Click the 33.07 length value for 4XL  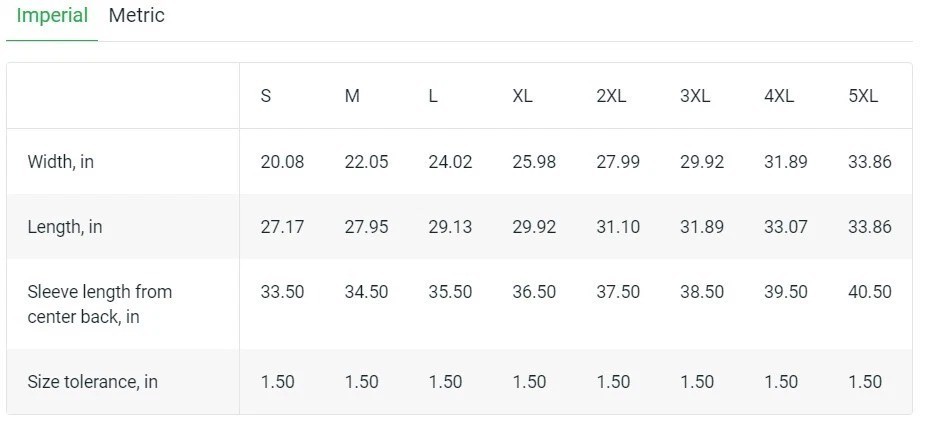tap(786, 227)
